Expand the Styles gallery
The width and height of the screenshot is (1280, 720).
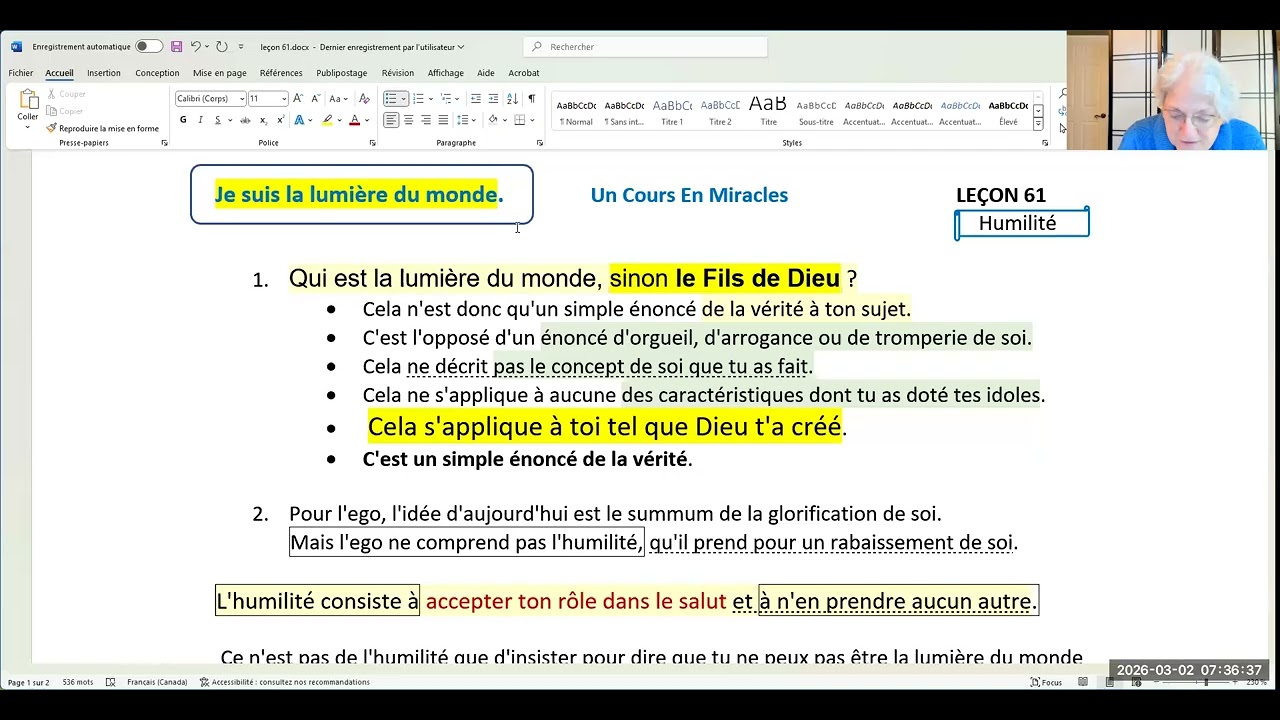point(1038,124)
